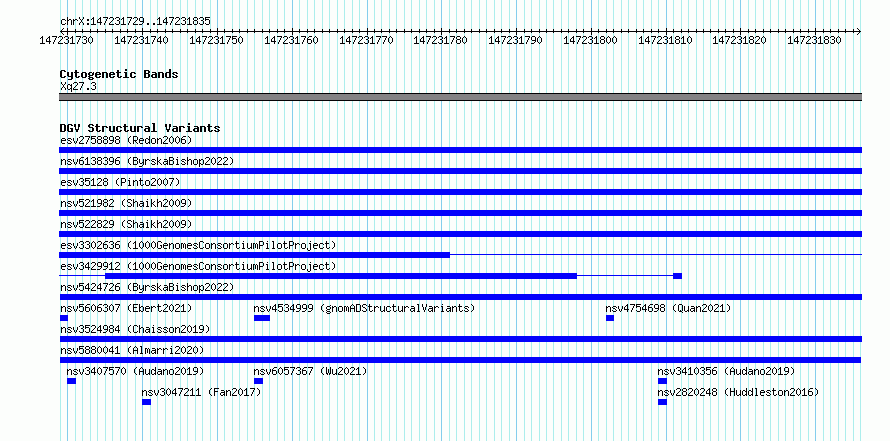The width and height of the screenshot is (890, 441).
Task: Click the full-width bar under esv2758898
Action: (460, 150)
